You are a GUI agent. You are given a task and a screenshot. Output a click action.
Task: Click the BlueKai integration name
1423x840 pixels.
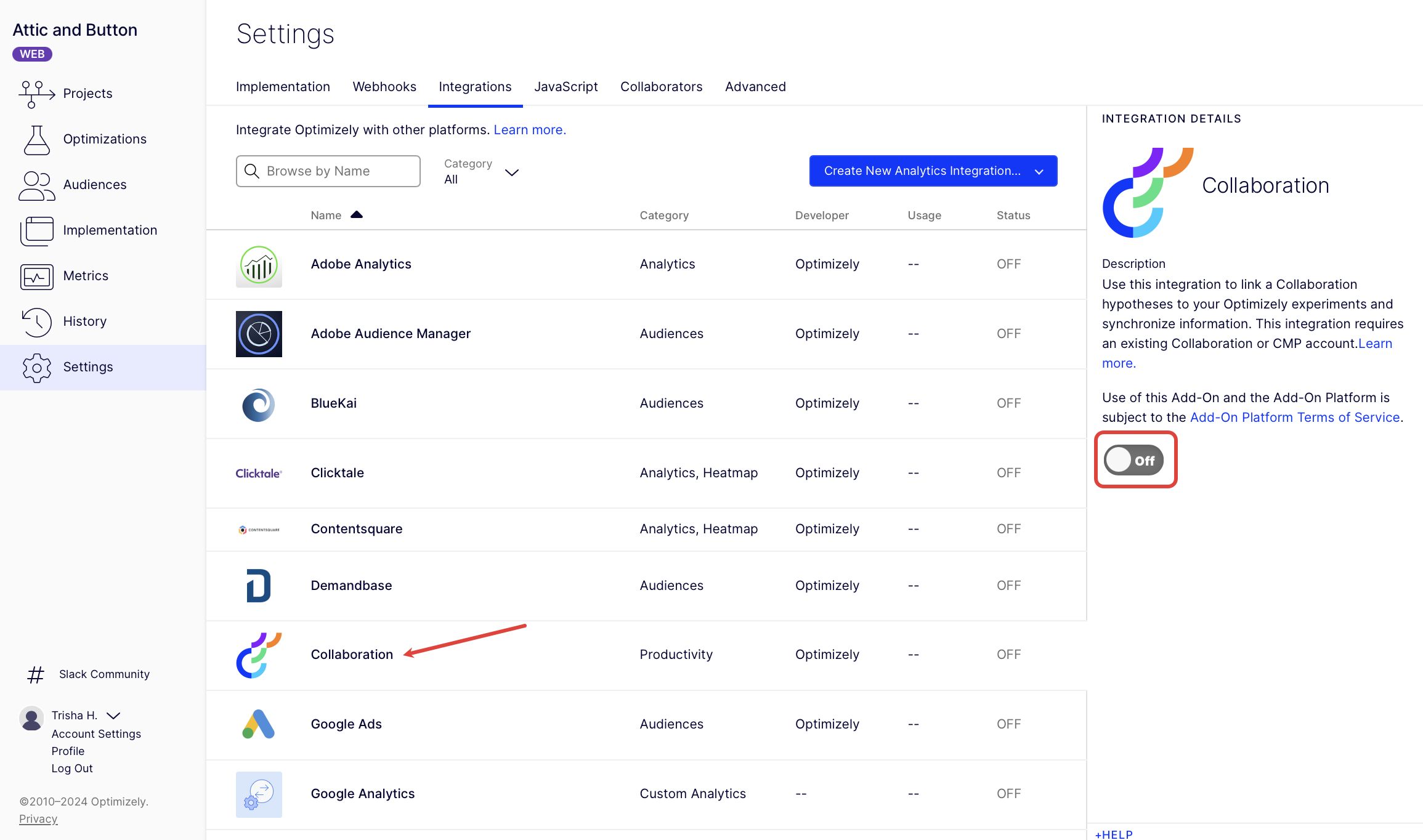point(334,403)
